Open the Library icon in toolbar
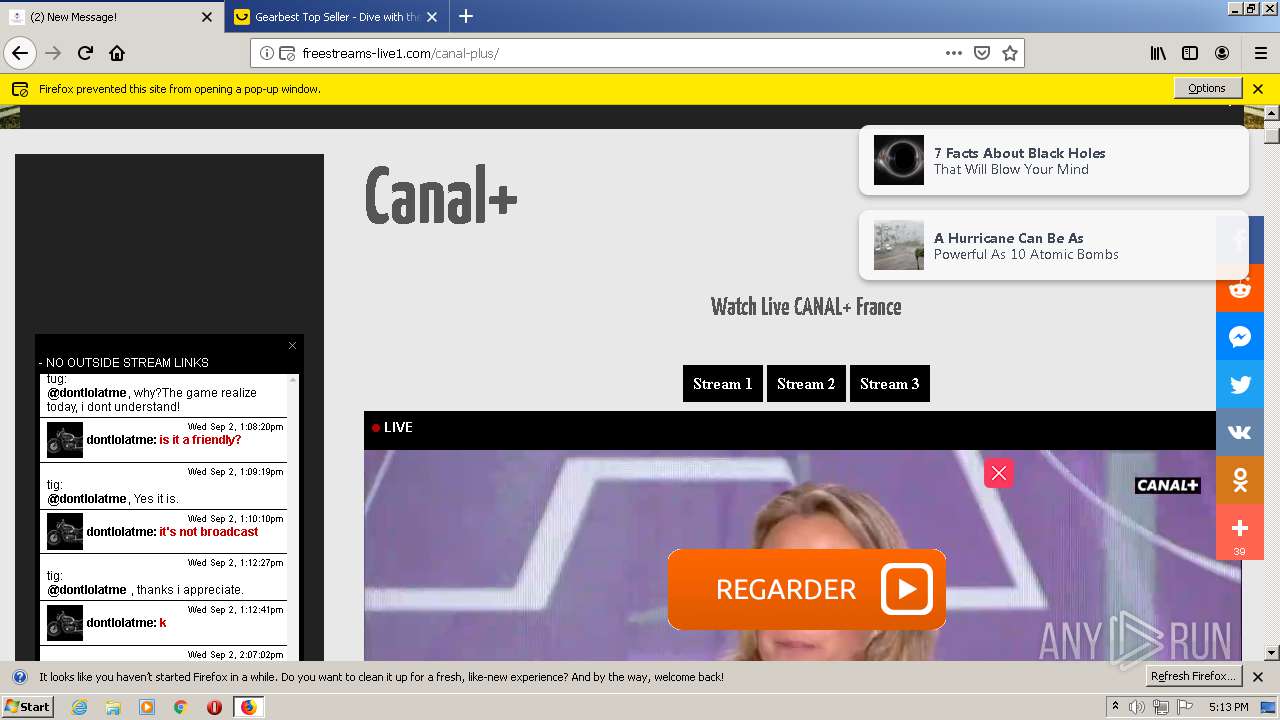1280x720 pixels. click(x=1158, y=53)
